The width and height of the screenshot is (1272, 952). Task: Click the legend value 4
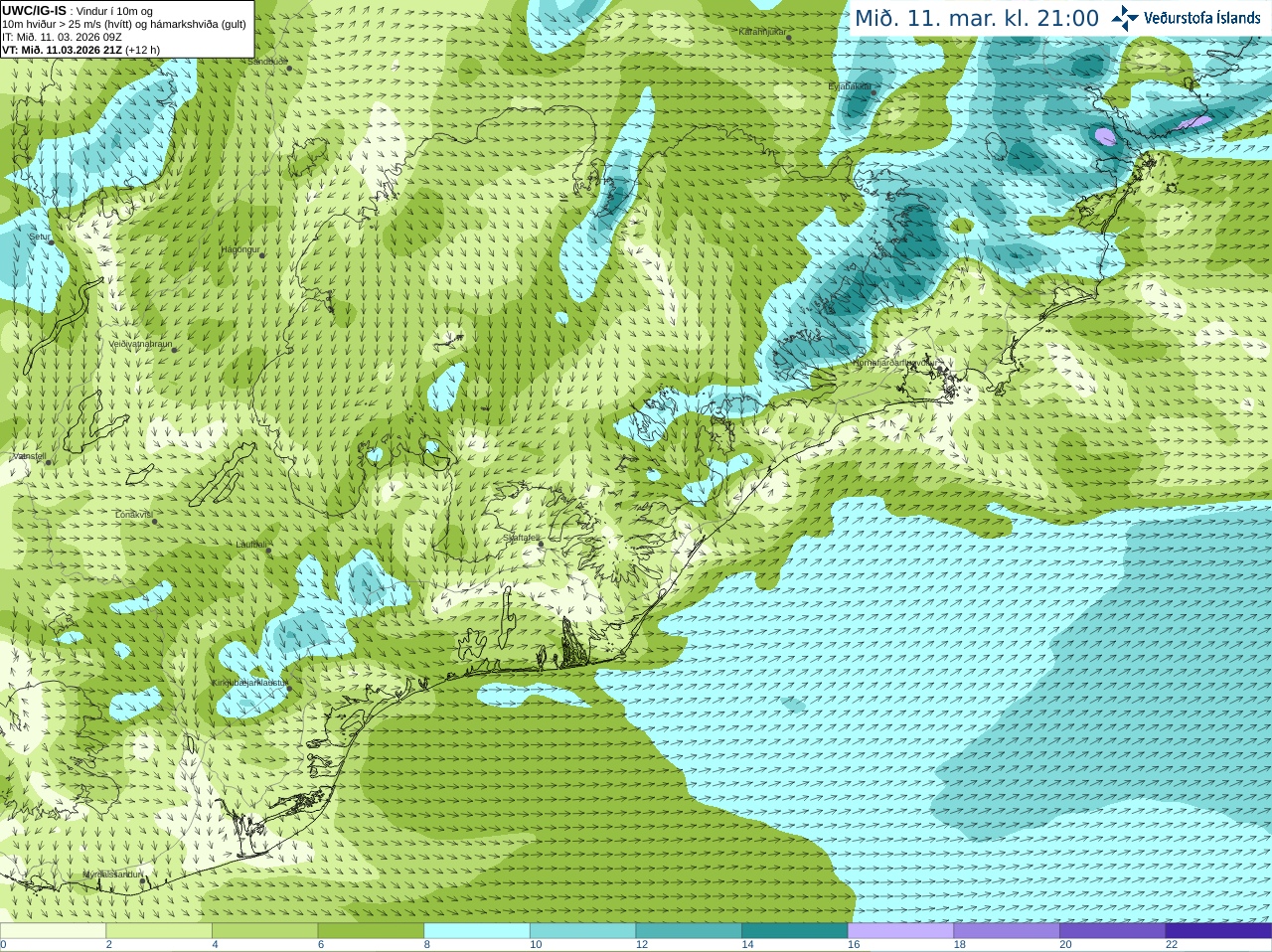coord(215,945)
